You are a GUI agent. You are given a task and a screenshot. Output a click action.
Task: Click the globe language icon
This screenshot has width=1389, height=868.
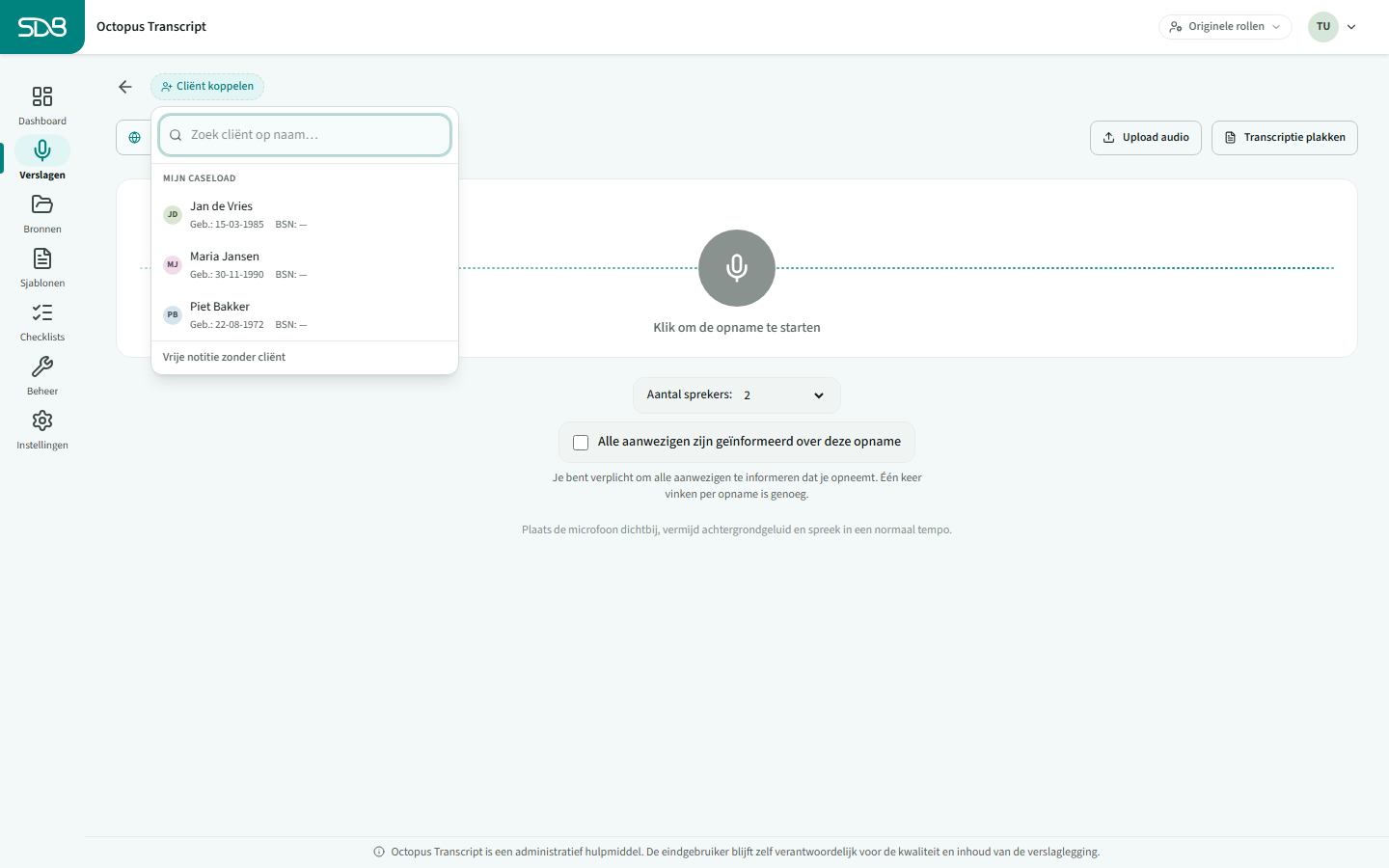(x=134, y=138)
